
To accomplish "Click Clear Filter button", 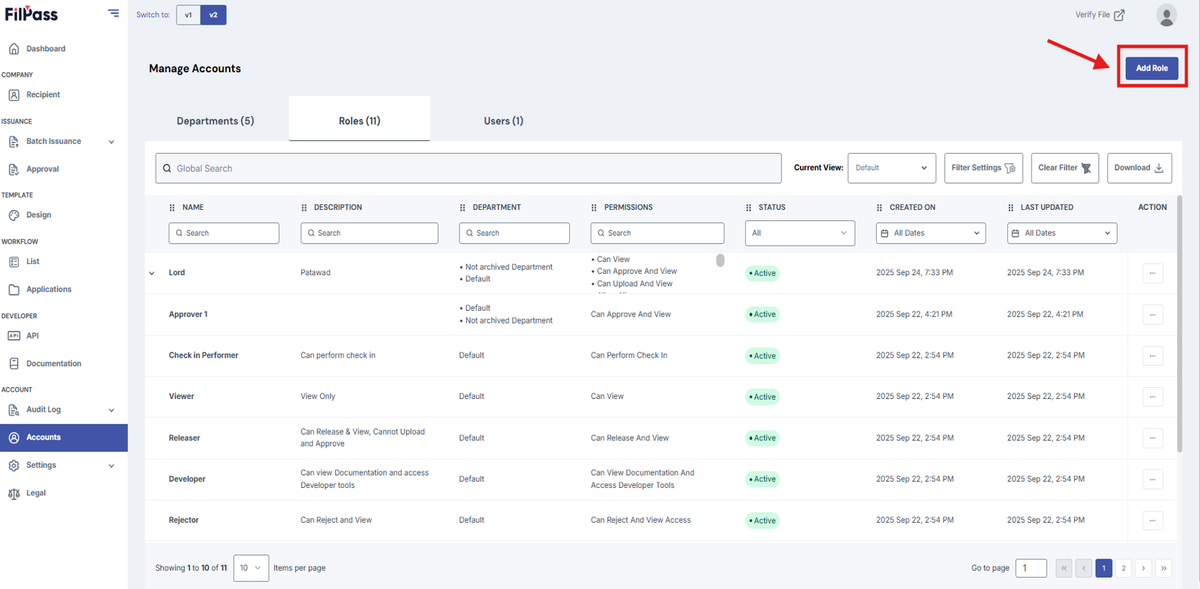I will coord(1064,168).
